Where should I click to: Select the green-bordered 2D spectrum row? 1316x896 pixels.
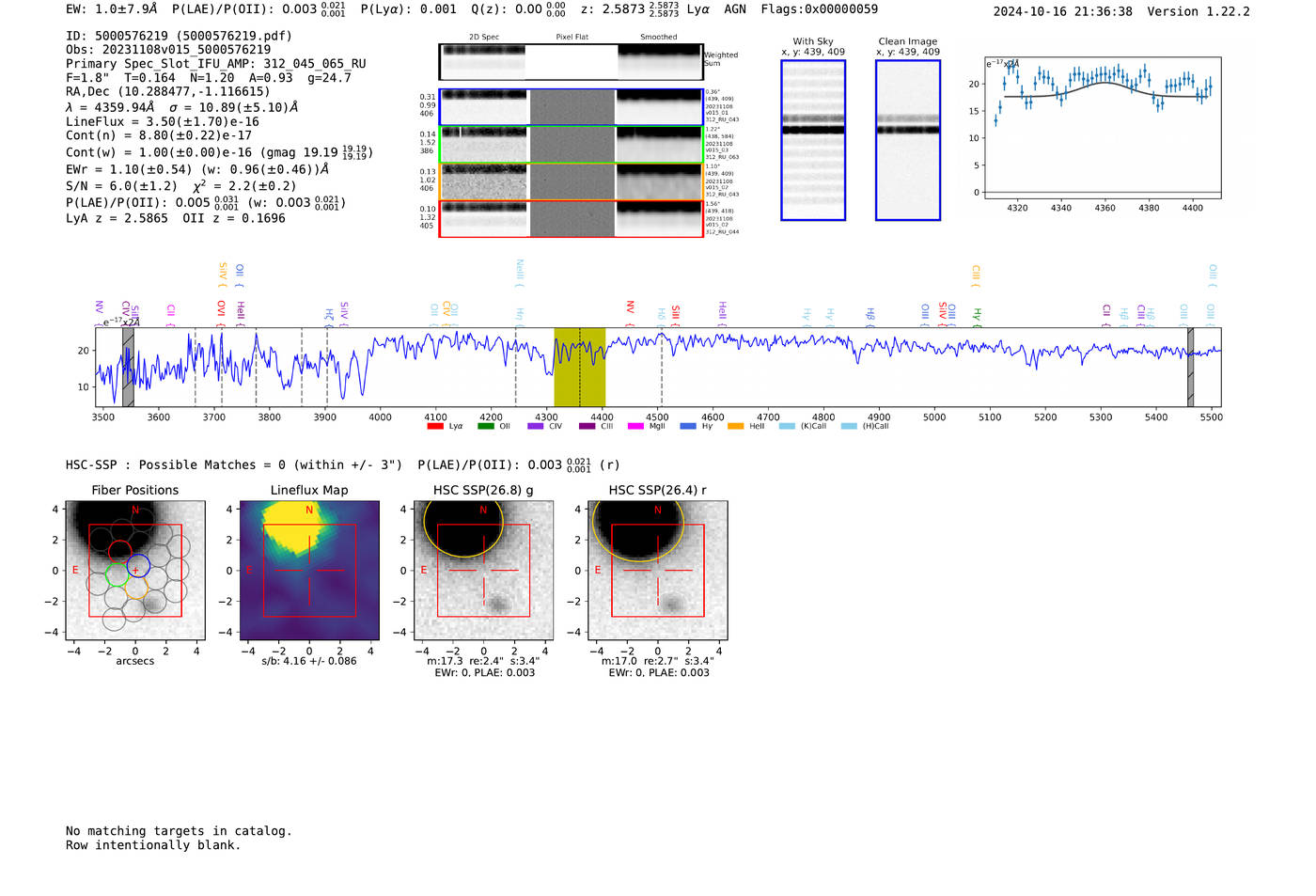pos(571,145)
